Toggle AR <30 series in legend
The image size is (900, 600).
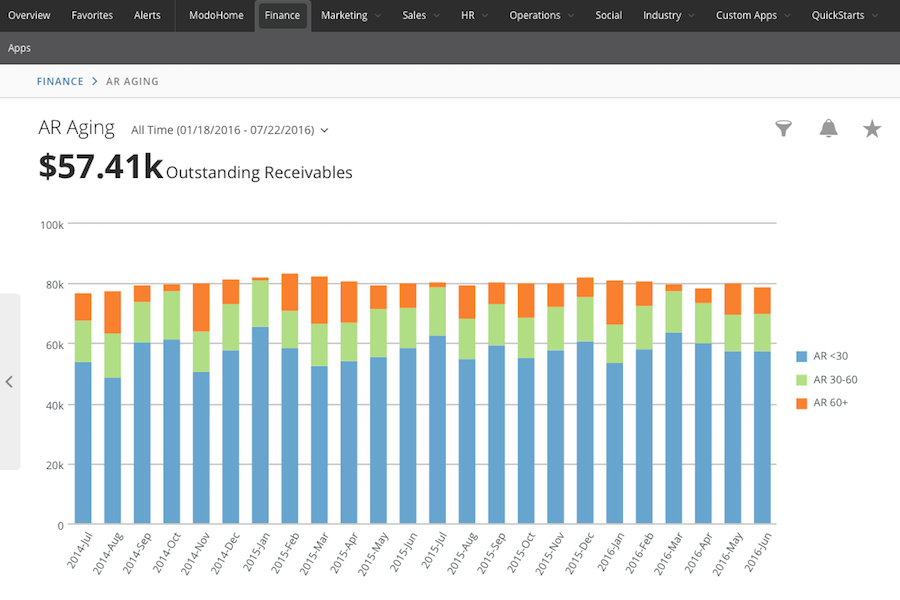click(830, 356)
